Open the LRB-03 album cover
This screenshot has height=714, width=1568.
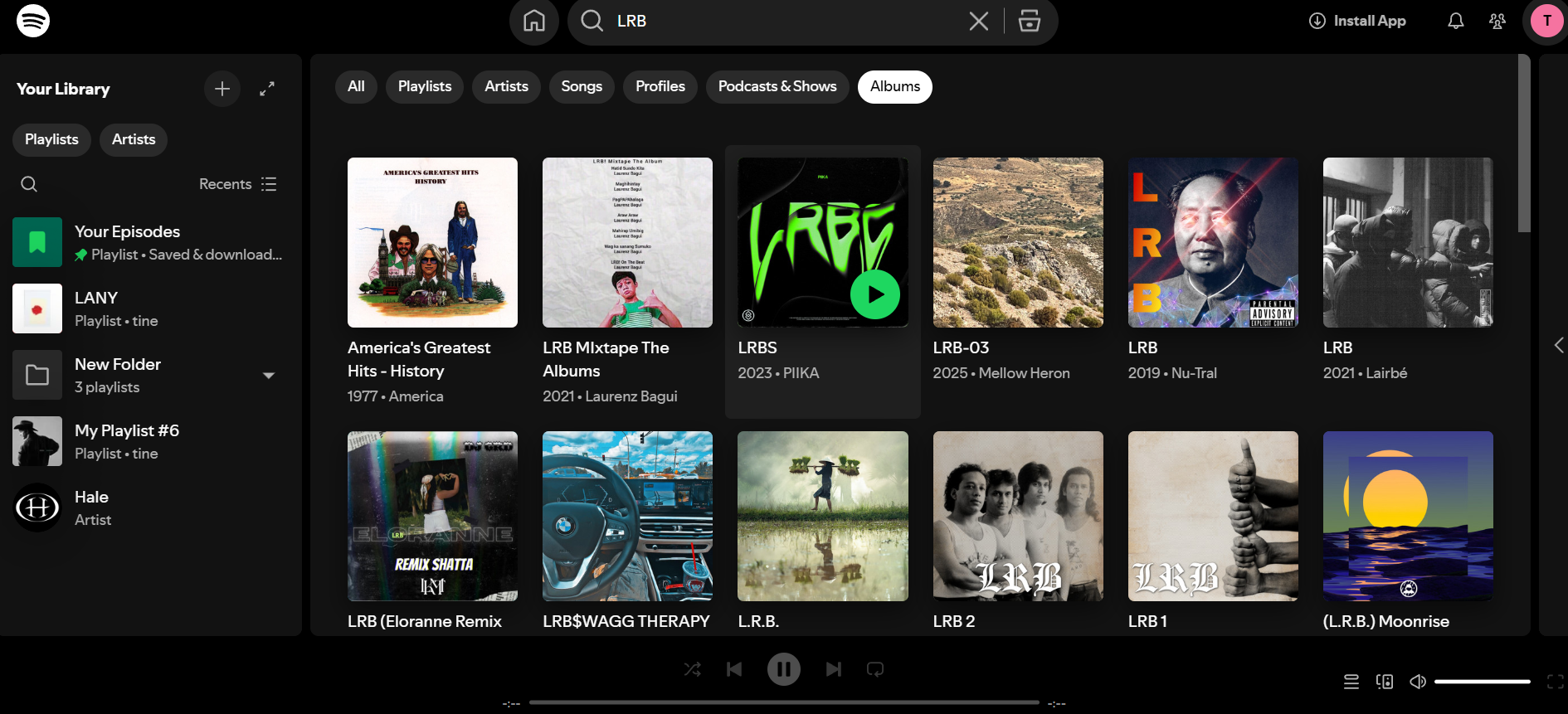(1018, 242)
